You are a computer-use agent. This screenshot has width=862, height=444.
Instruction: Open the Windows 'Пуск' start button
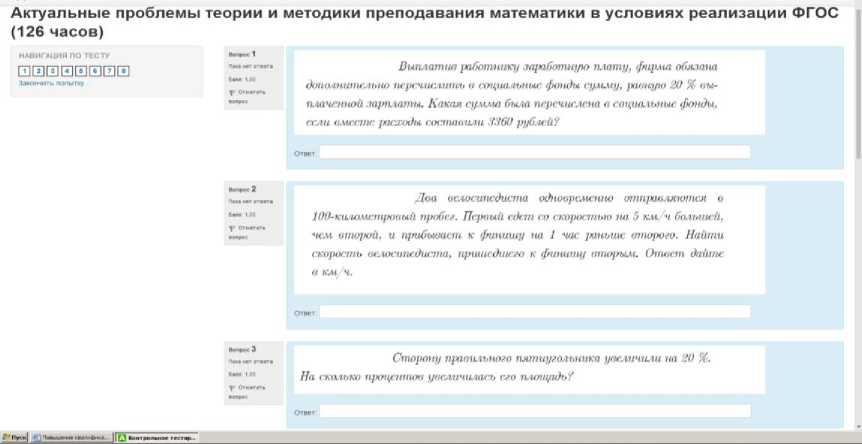[x=14, y=438]
